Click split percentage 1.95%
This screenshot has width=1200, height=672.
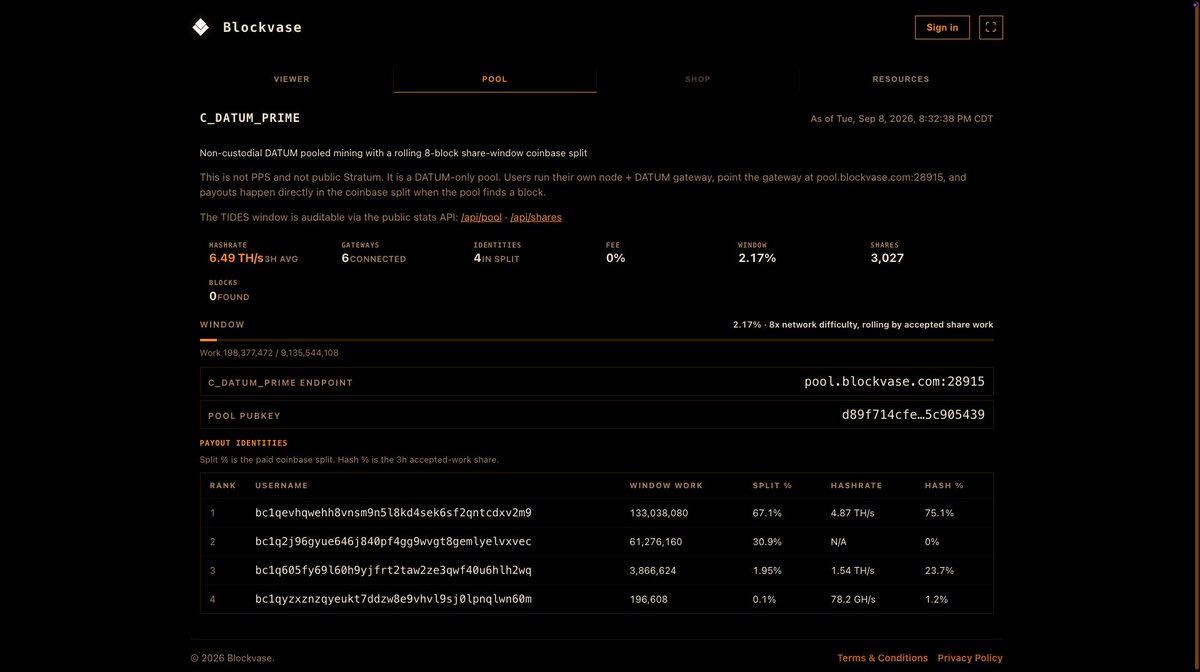click(768, 571)
